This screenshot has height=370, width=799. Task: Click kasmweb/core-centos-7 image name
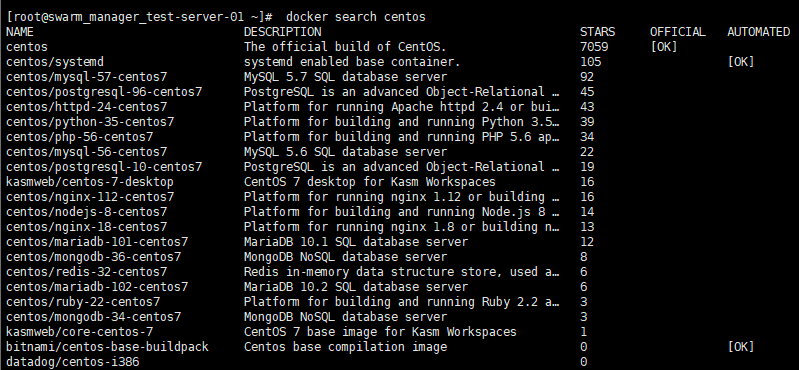click(x=79, y=332)
